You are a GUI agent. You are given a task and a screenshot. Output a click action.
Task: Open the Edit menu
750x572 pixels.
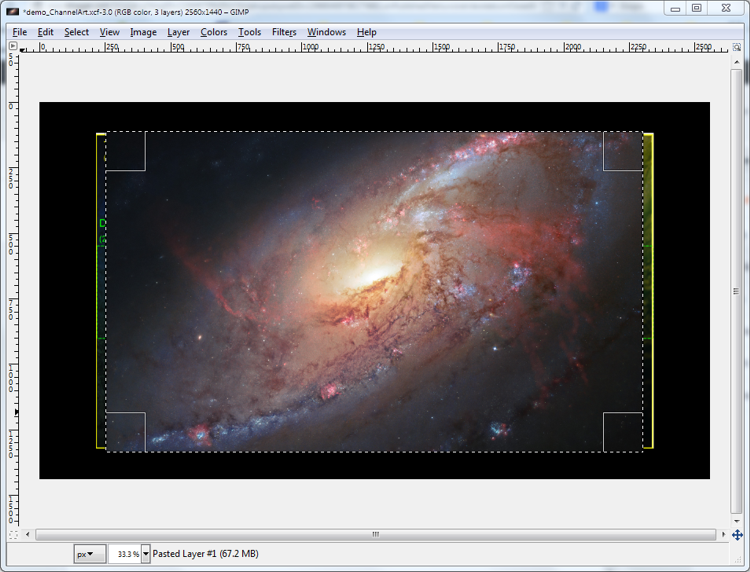(x=45, y=32)
